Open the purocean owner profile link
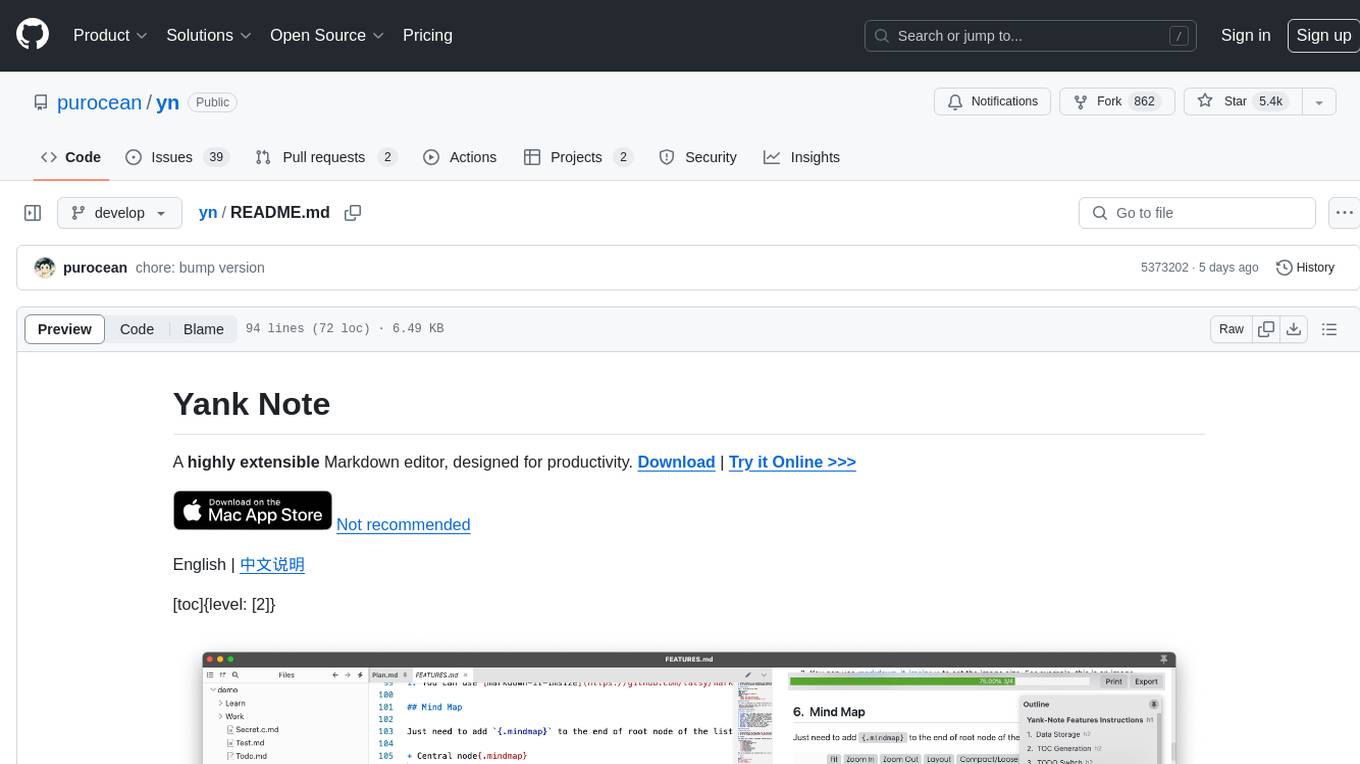The image size is (1360, 764). 99,102
